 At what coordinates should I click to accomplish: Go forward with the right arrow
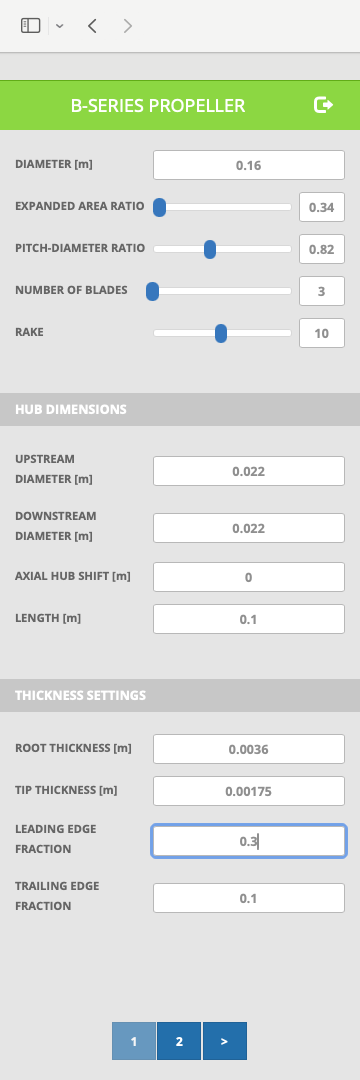click(127, 26)
